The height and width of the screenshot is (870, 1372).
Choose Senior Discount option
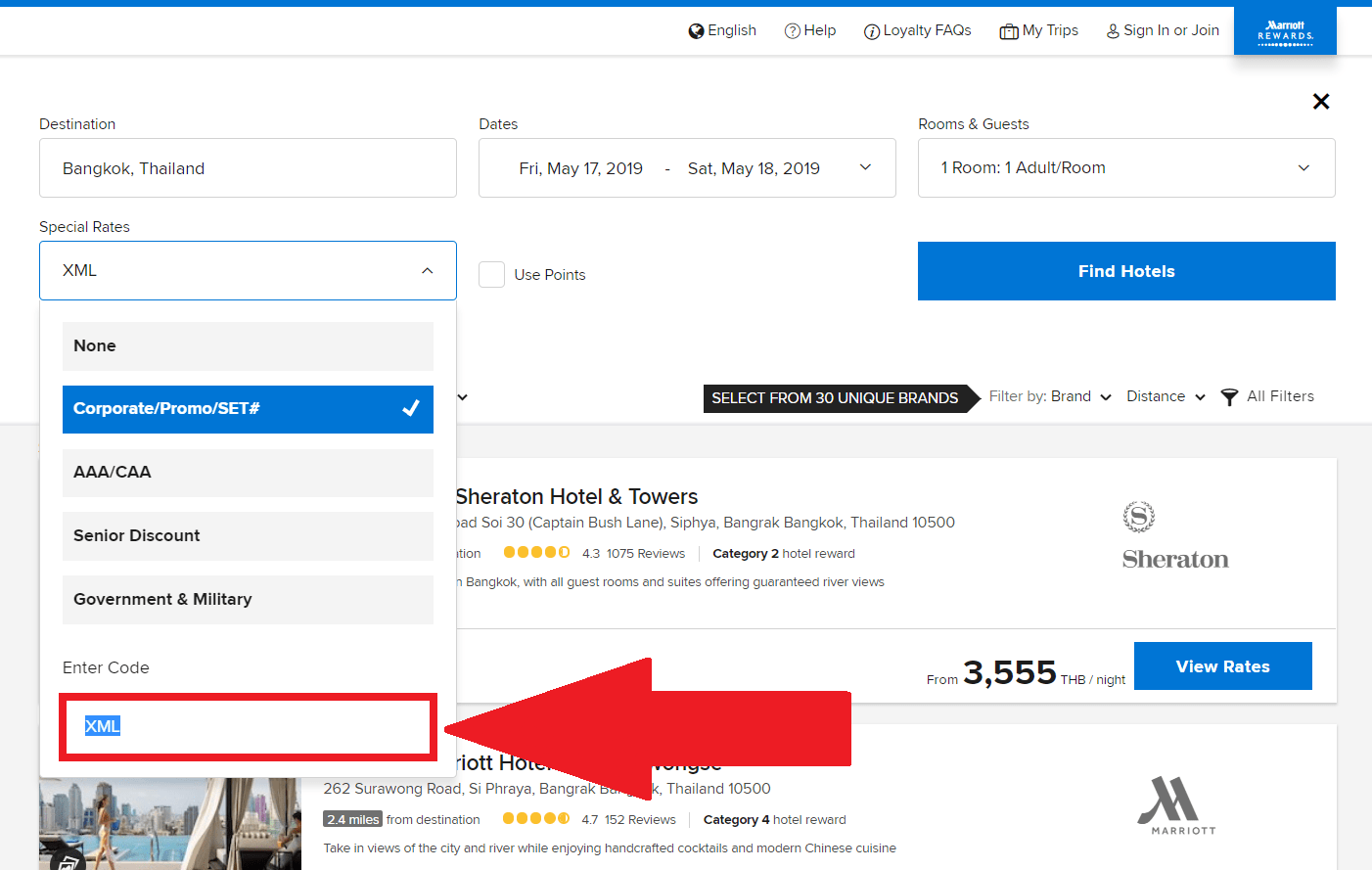[x=248, y=536]
